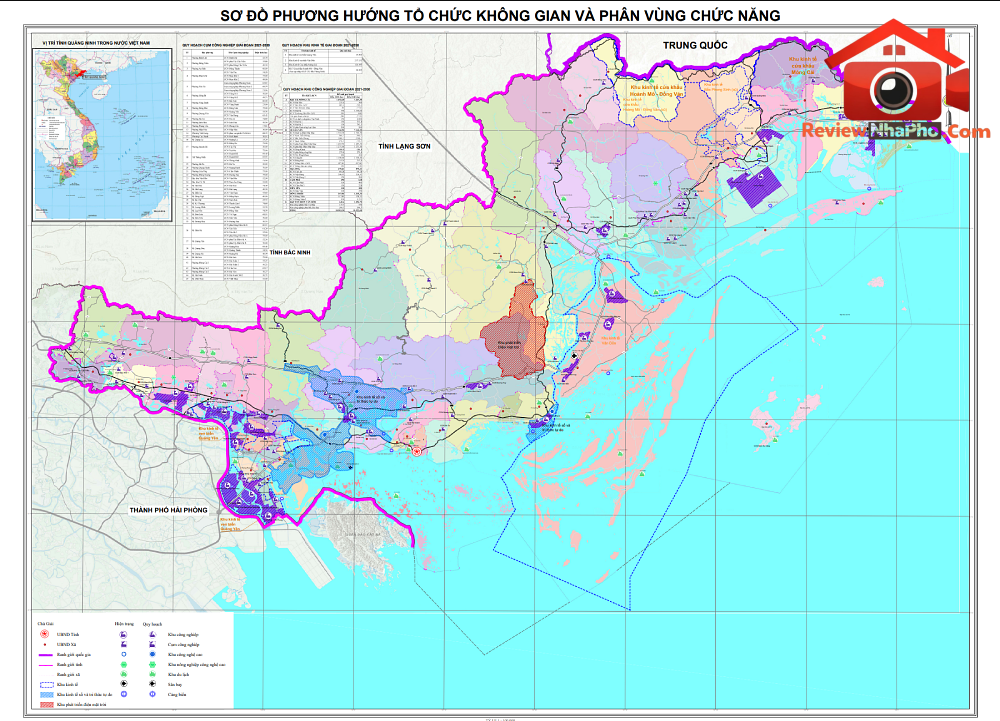Viewport: 1000px width, 721px height.
Task: Pick the Hiện trạng Khu công nghệ cao icon
Action: point(124,654)
